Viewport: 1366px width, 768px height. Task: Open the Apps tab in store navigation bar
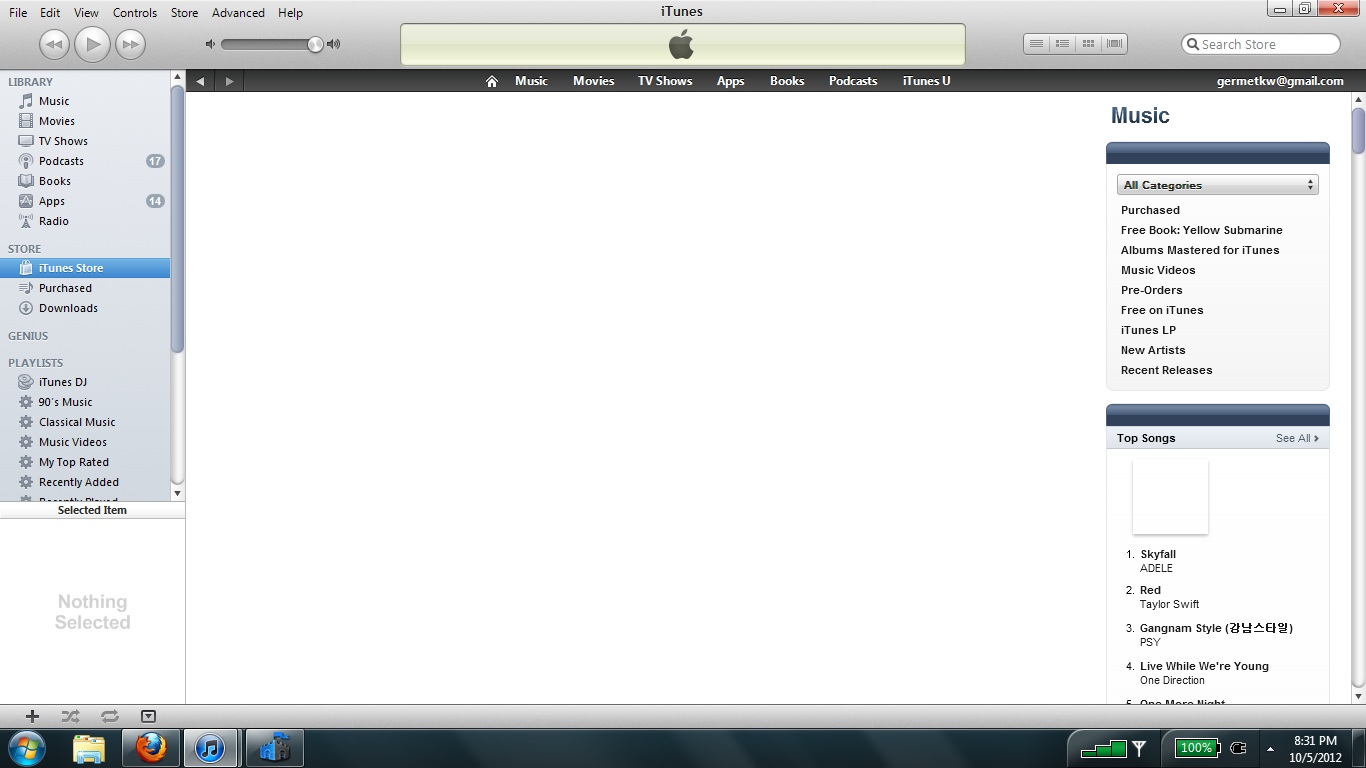click(x=730, y=81)
